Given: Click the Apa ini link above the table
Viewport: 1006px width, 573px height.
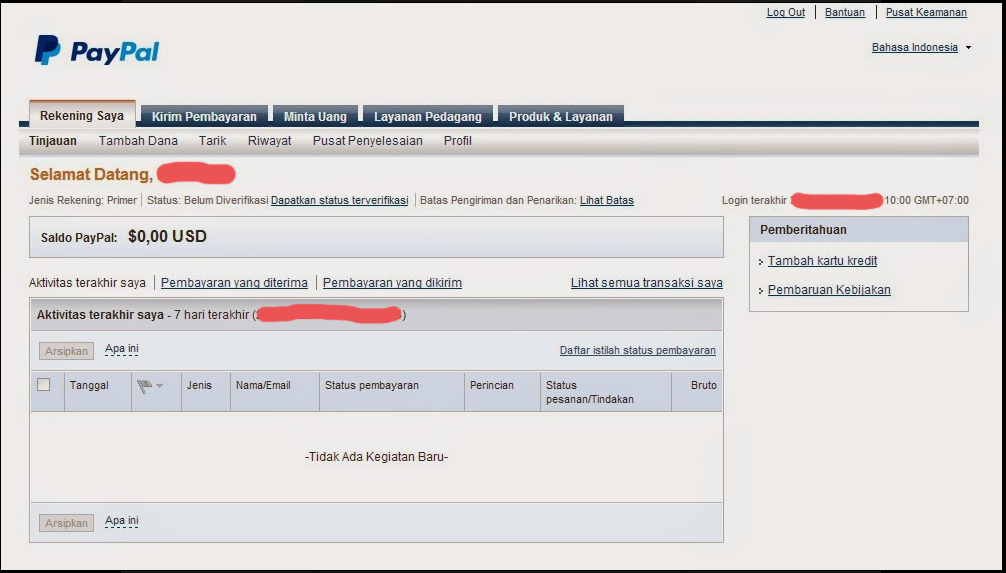Looking at the screenshot, I should coord(122,349).
